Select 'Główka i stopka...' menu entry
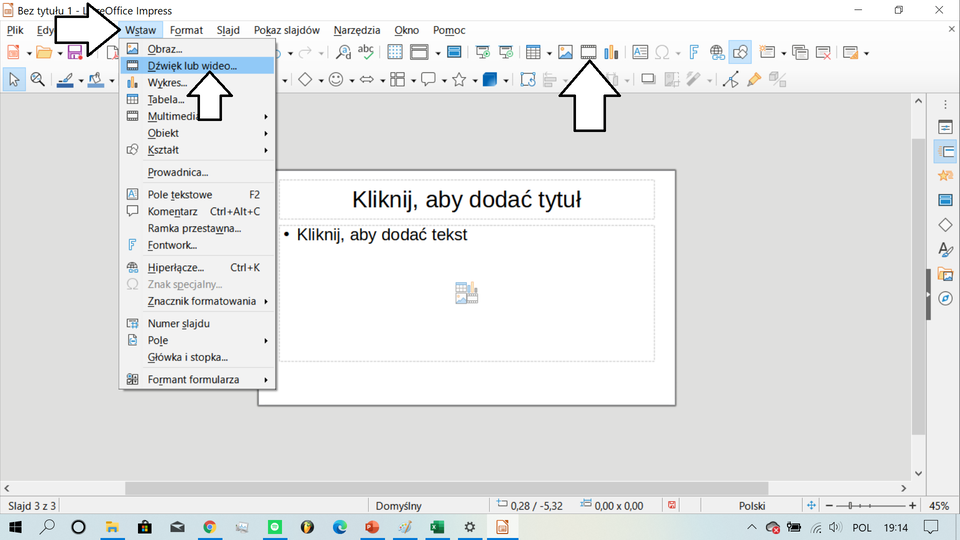Screen dimensions: 960x540 coord(197,357)
